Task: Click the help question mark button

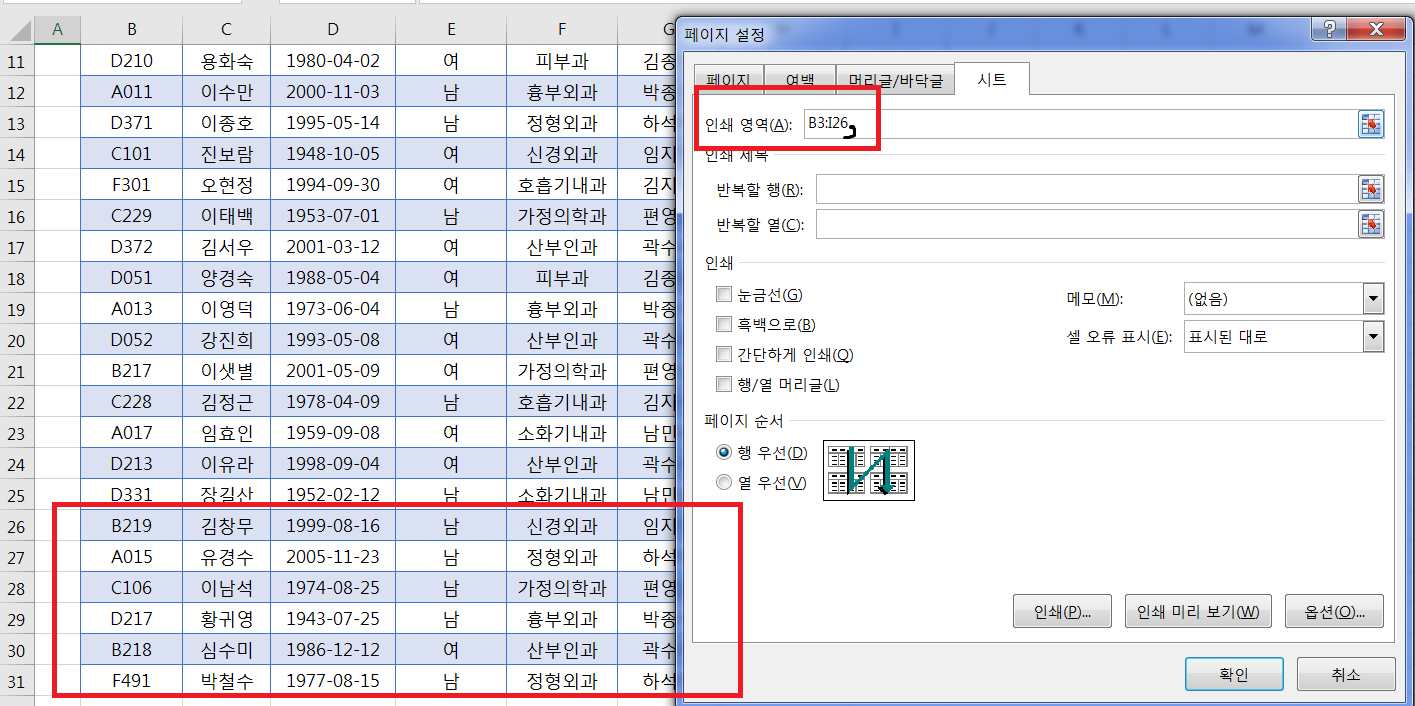Action: pos(1330,28)
